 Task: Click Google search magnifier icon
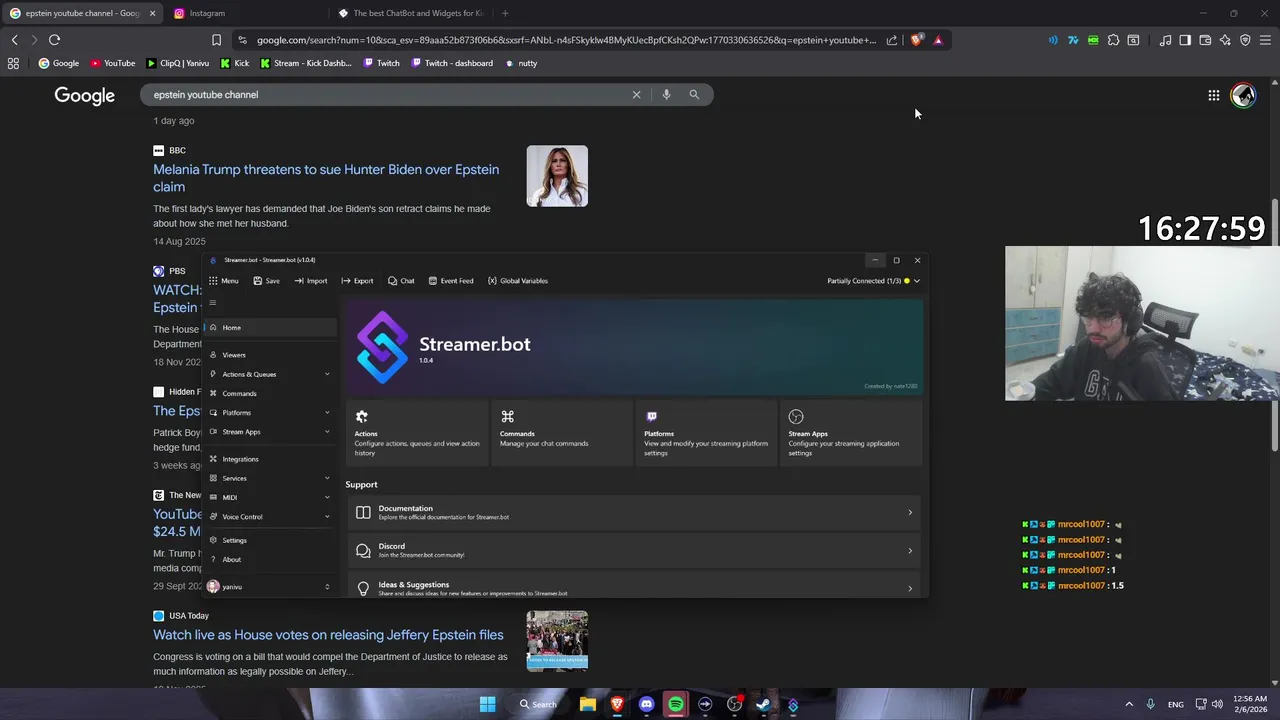(x=694, y=95)
